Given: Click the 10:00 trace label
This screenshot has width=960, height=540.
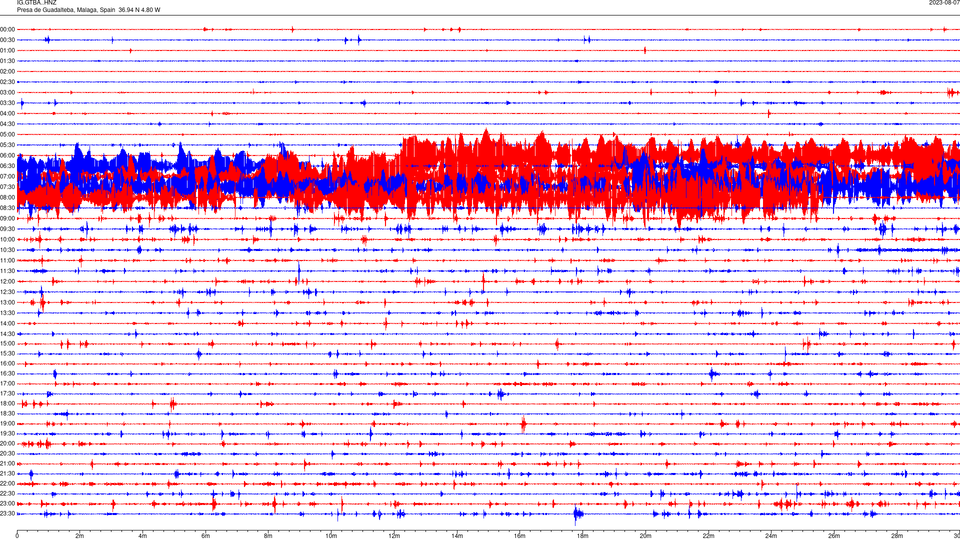Looking at the screenshot, I should (x=7, y=239).
